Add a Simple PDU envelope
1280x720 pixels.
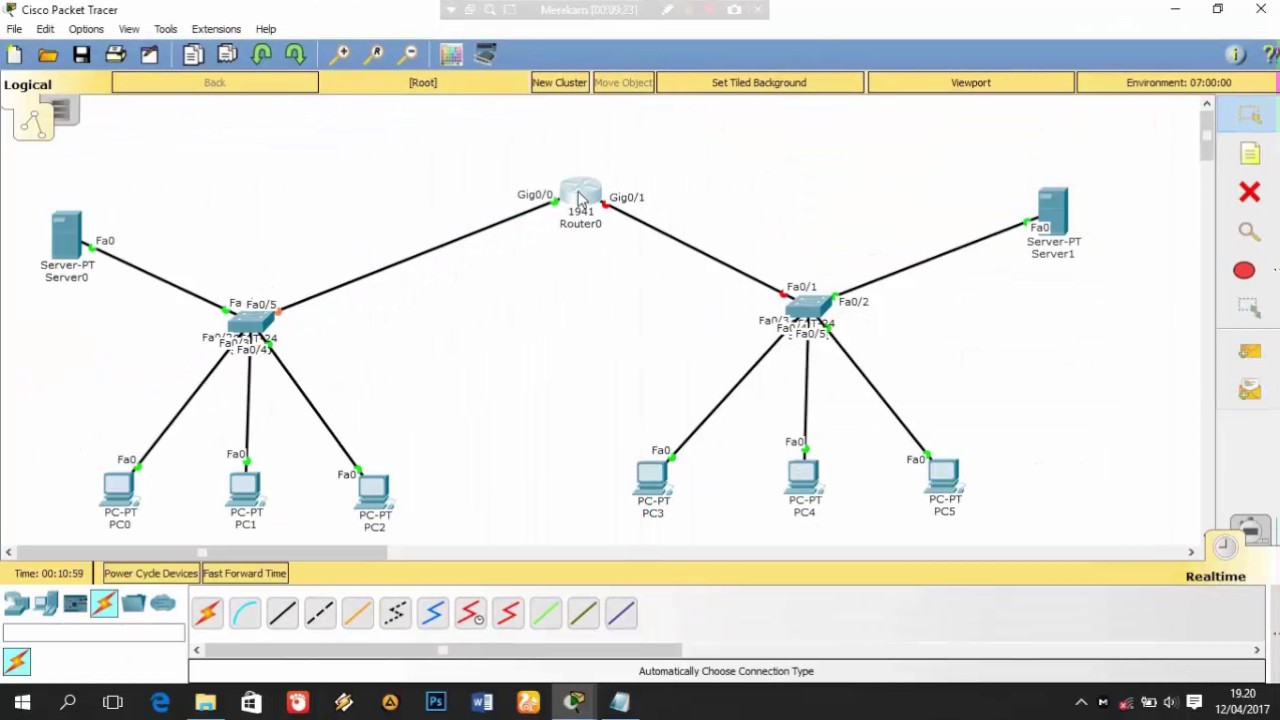[x=1249, y=350]
